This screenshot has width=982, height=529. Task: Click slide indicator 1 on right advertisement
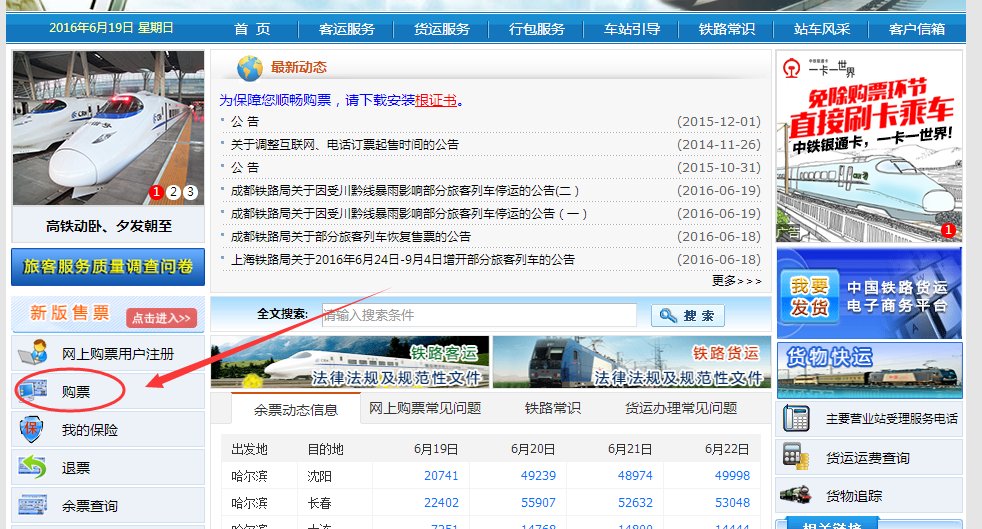click(948, 230)
